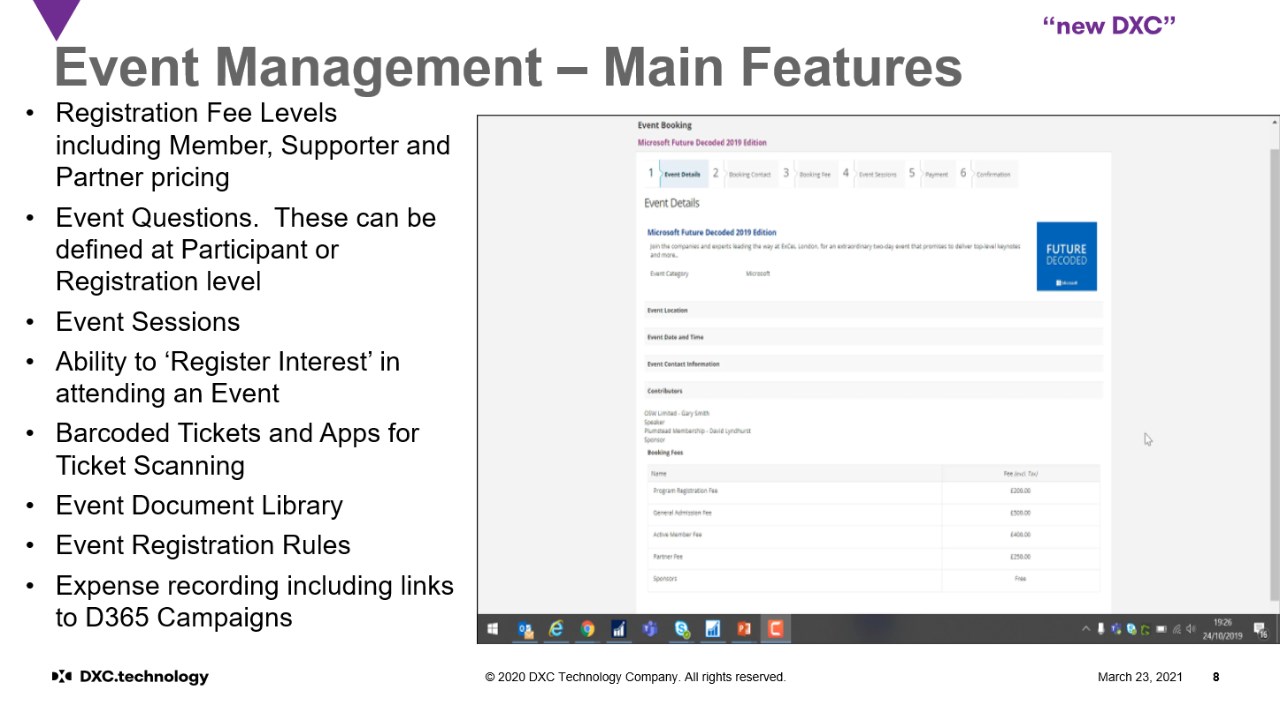Click the battery status tray icon
Viewport: 1280px width, 720px height.
[1161, 629]
